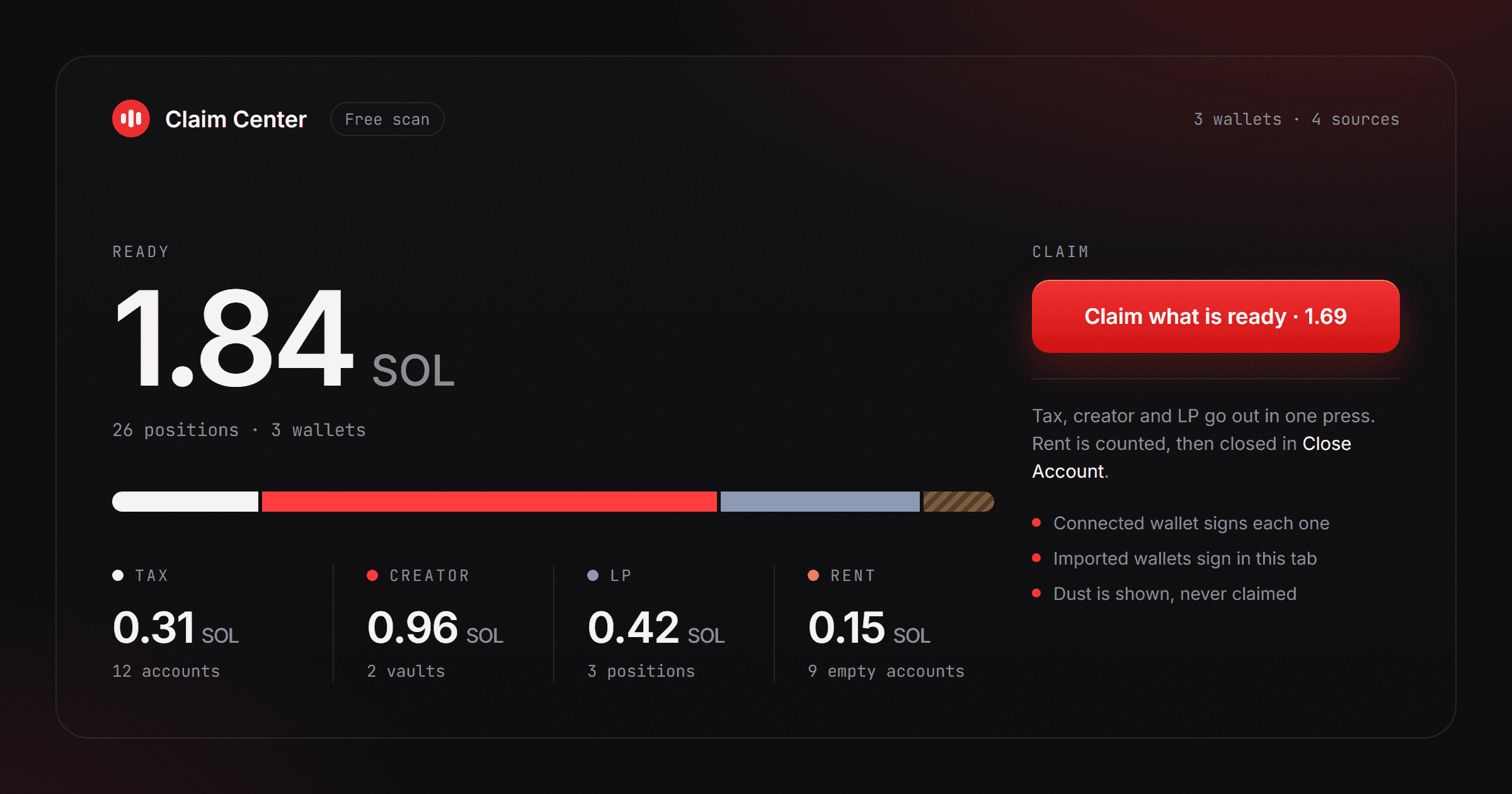Click the blue-gray LP legend dot
The height and width of the screenshot is (794, 1512).
click(593, 575)
